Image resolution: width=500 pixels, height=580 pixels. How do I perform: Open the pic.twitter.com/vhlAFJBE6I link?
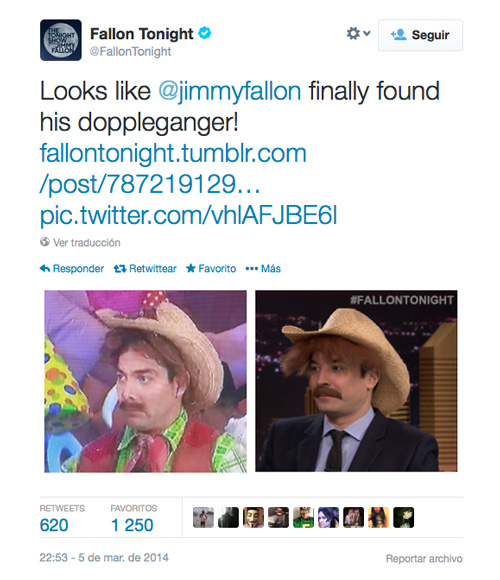click(189, 215)
